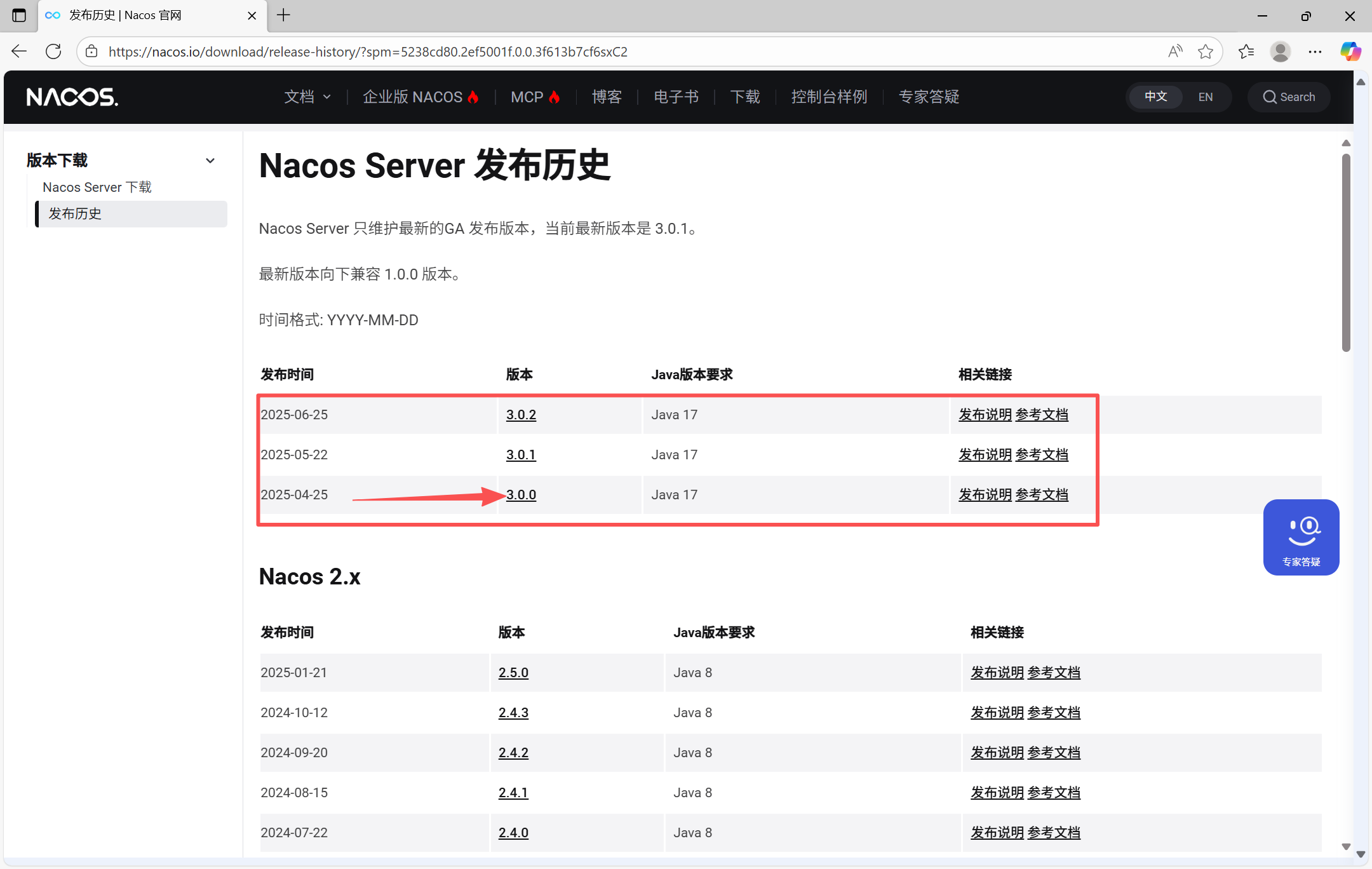
Task: Open 专家答疑 navigation item
Action: [929, 97]
